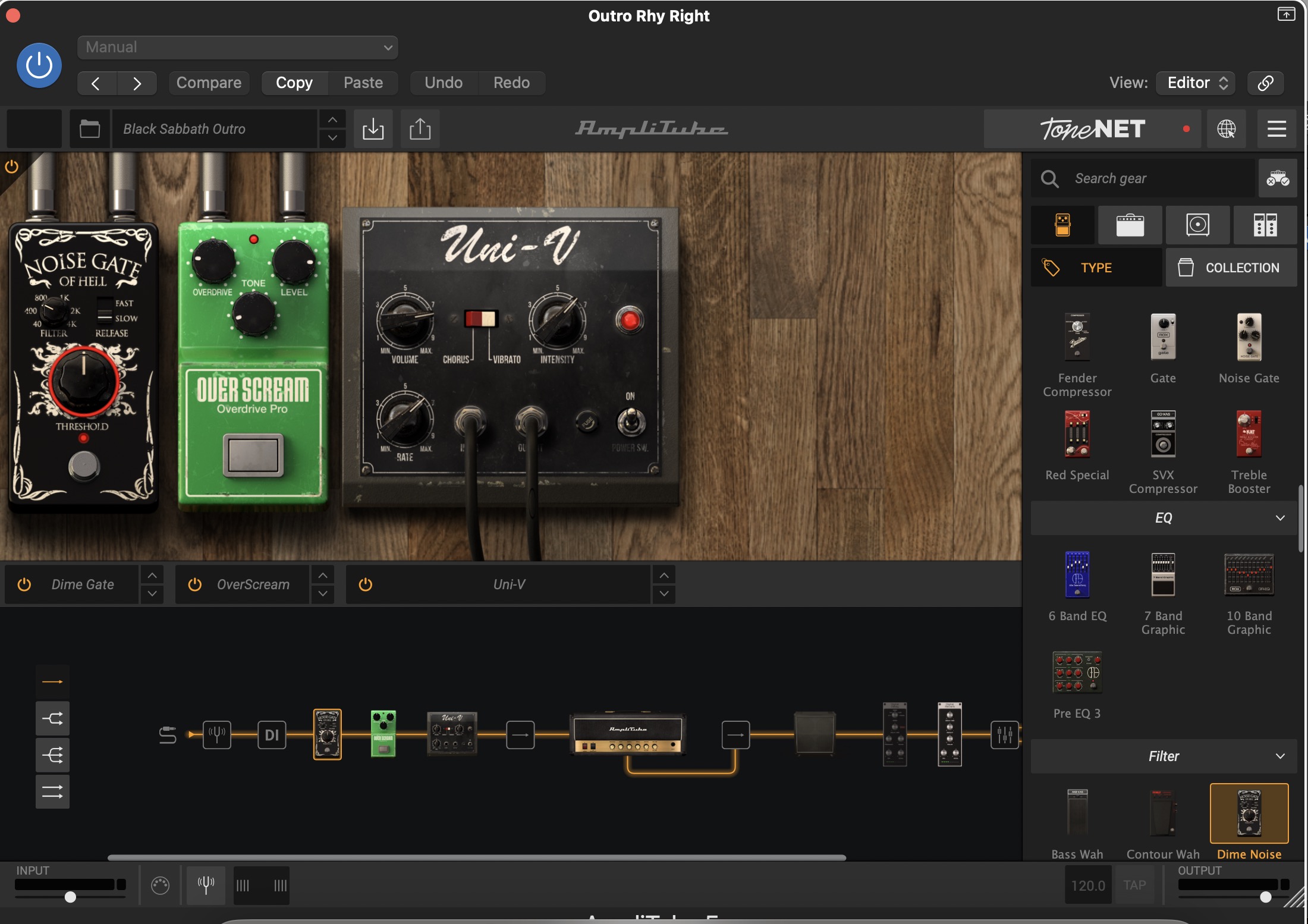Toggle power for the Uni-V slot
The height and width of the screenshot is (924, 1308).
[x=366, y=584]
